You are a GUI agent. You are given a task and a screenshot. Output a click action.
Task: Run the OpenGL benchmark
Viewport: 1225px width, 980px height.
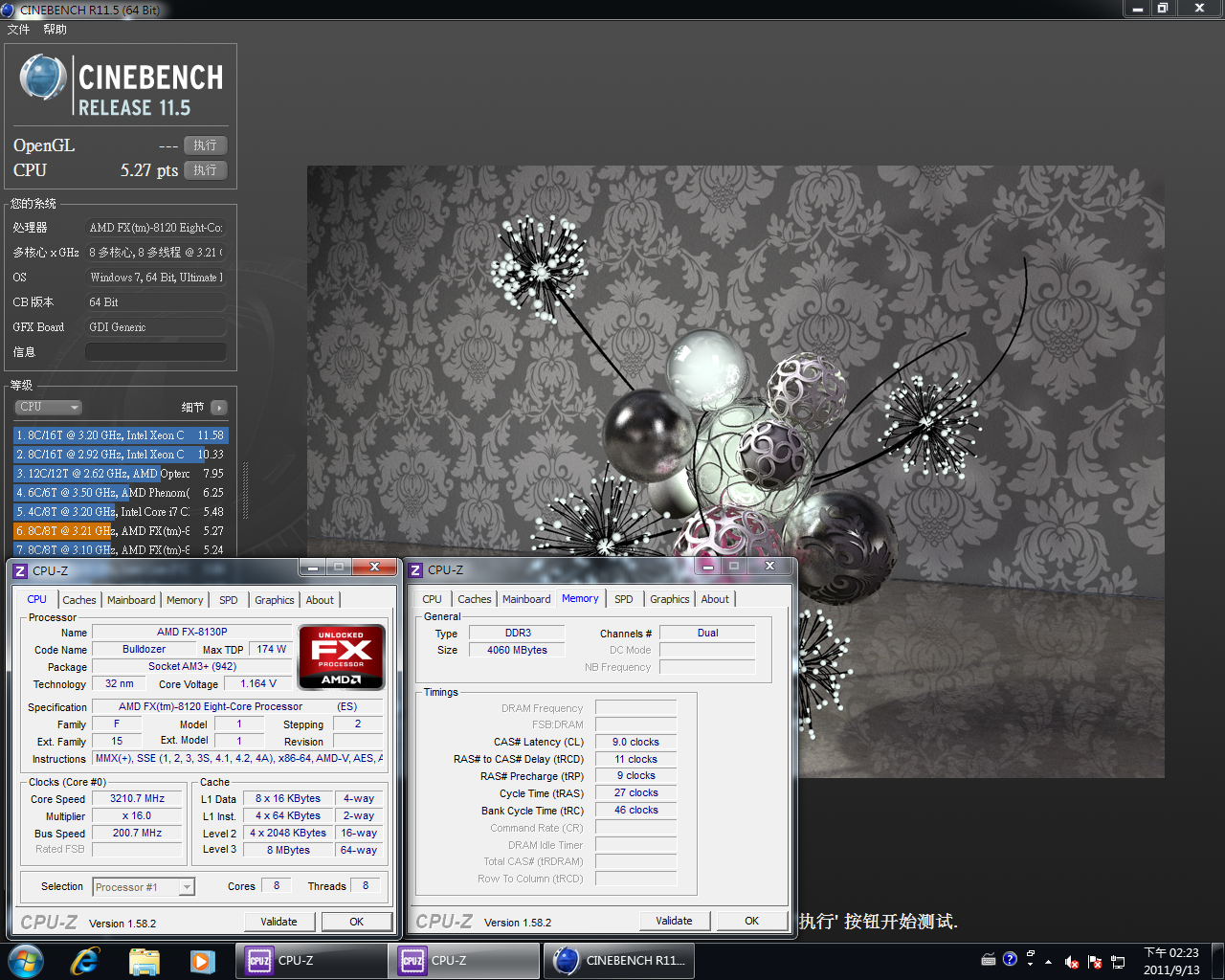point(205,145)
